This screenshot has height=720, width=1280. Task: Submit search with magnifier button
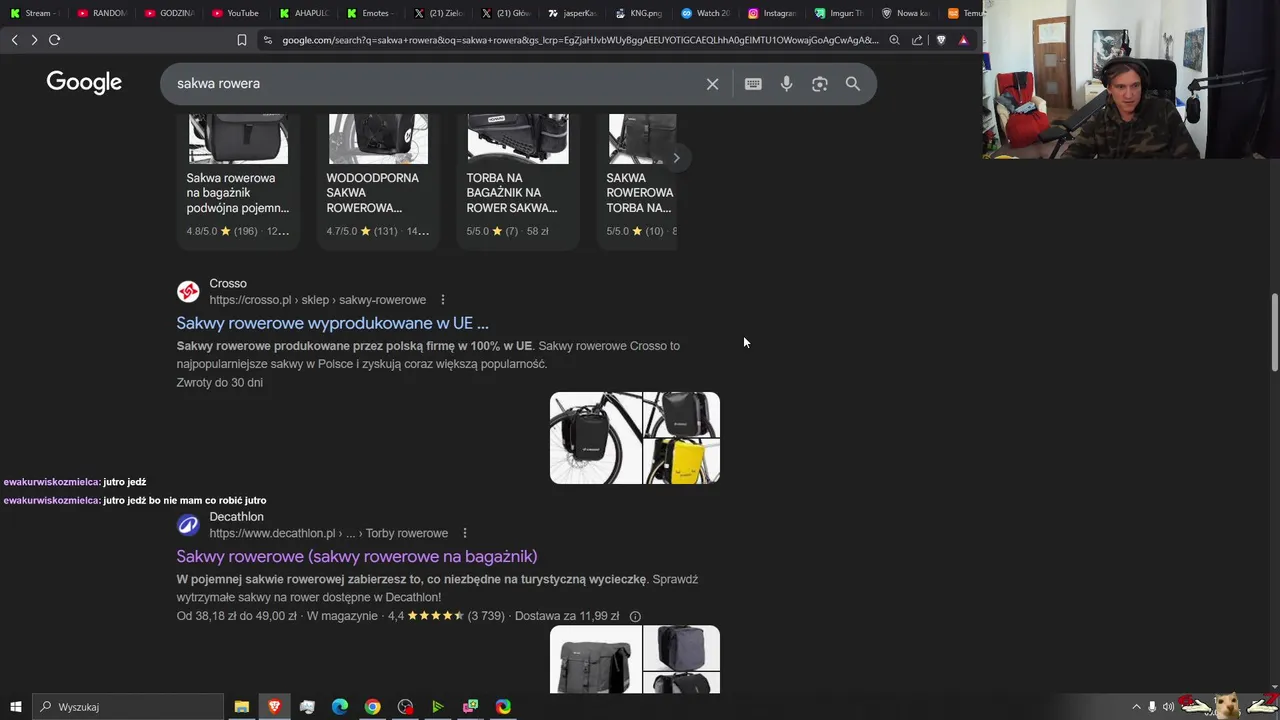pyautogui.click(x=853, y=84)
